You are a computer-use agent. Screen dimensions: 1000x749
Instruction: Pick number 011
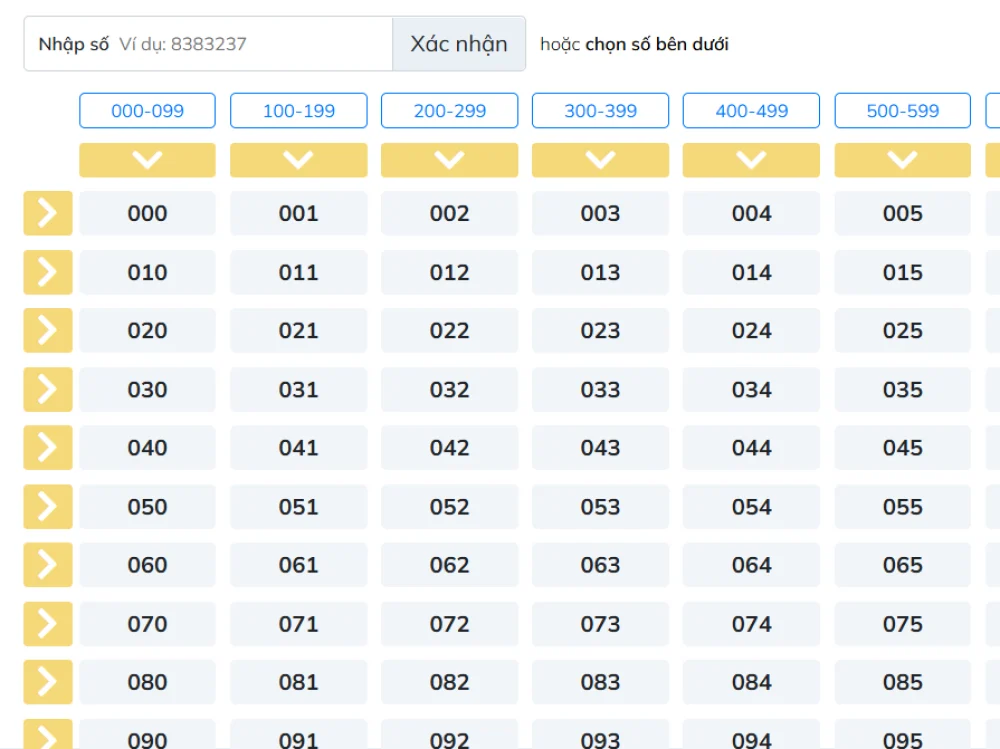coord(298,272)
